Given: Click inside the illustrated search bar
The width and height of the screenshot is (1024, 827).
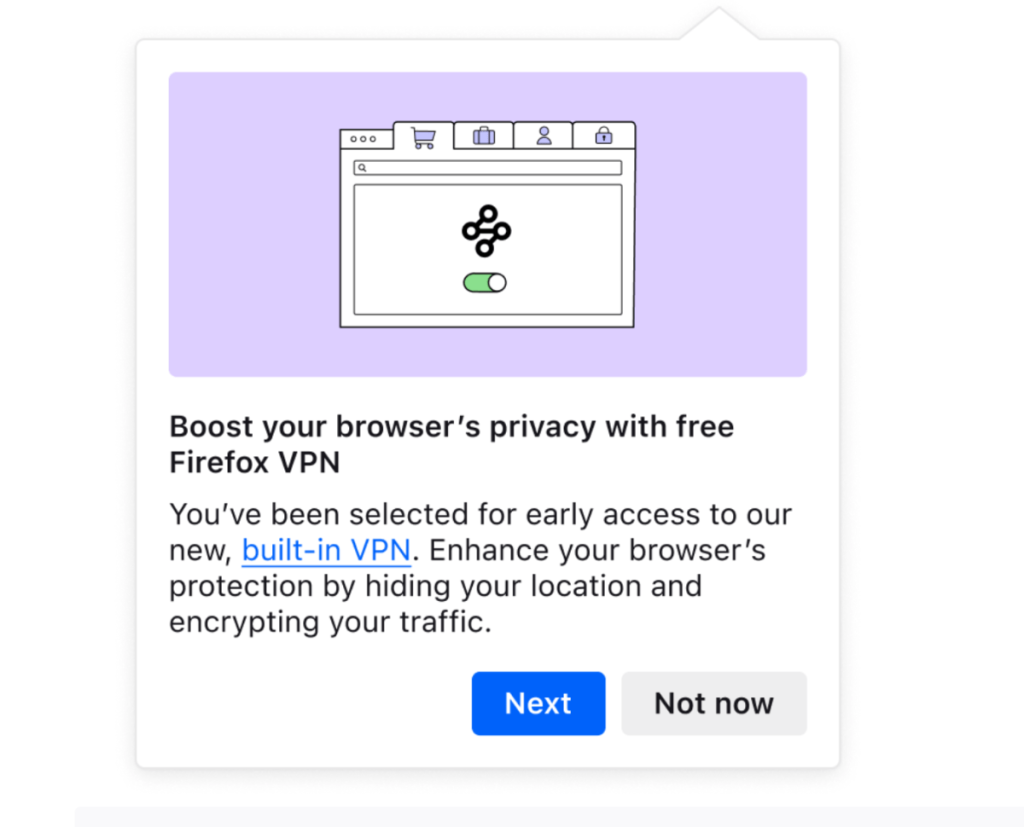Looking at the screenshot, I should coord(487,167).
